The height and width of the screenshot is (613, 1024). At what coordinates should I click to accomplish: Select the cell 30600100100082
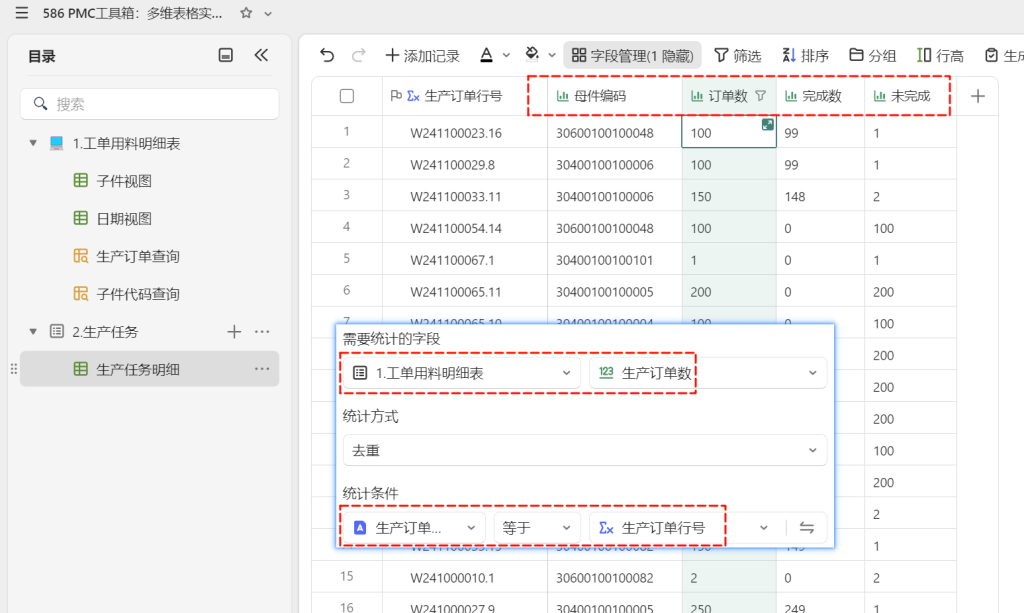click(x=615, y=578)
